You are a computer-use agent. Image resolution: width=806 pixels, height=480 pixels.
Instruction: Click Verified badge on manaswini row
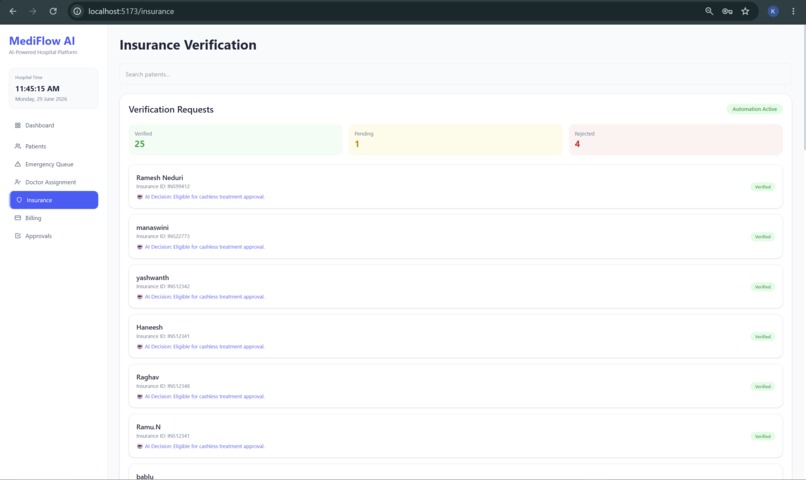(x=763, y=237)
